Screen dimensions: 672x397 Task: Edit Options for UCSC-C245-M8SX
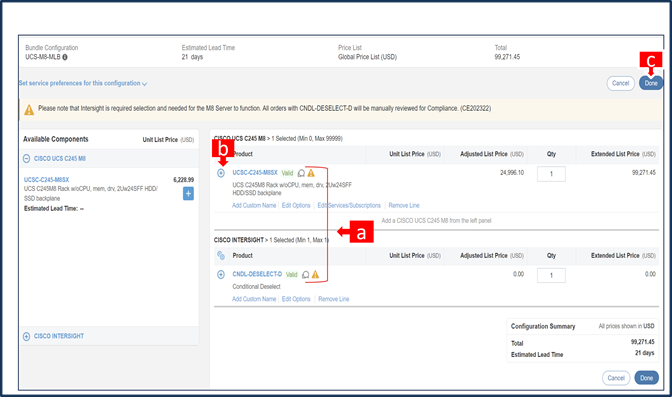click(x=296, y=205)
